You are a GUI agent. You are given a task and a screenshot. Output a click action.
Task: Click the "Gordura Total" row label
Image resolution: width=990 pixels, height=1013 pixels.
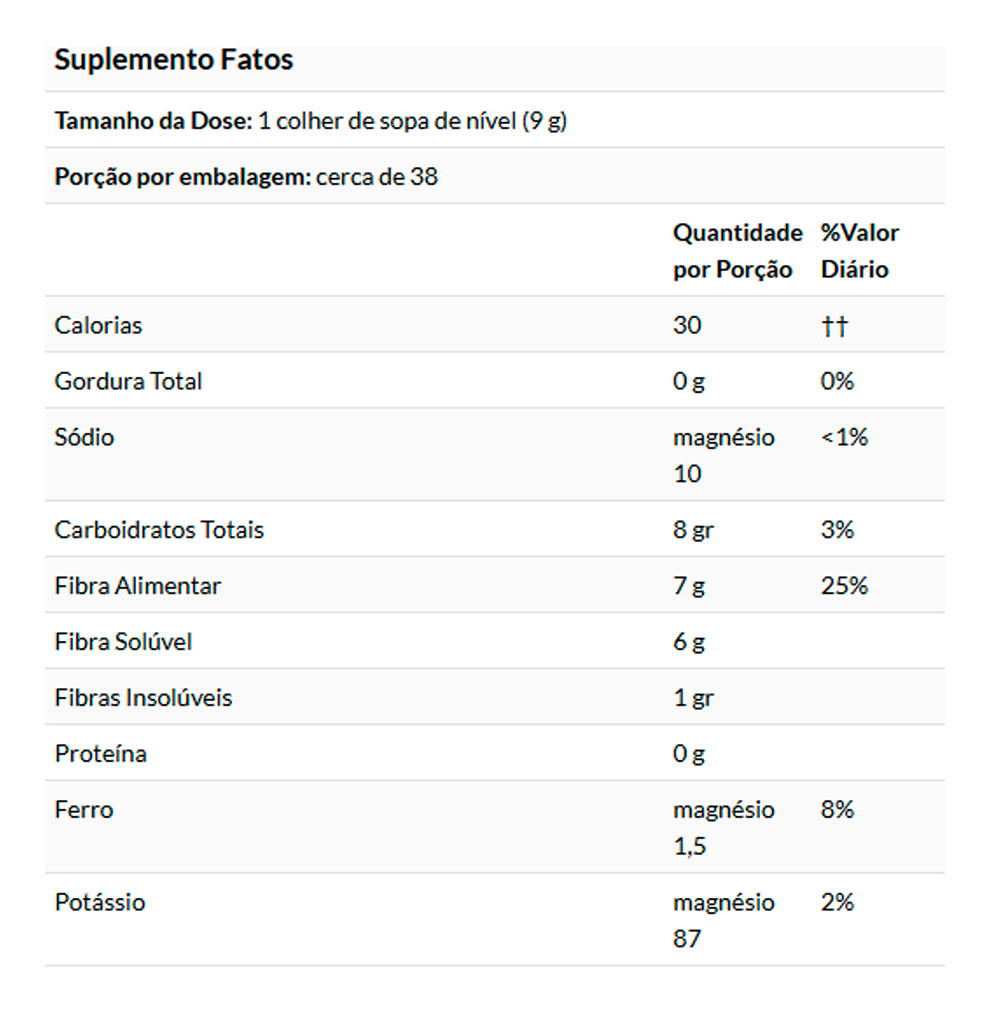[x=128, y=381]
